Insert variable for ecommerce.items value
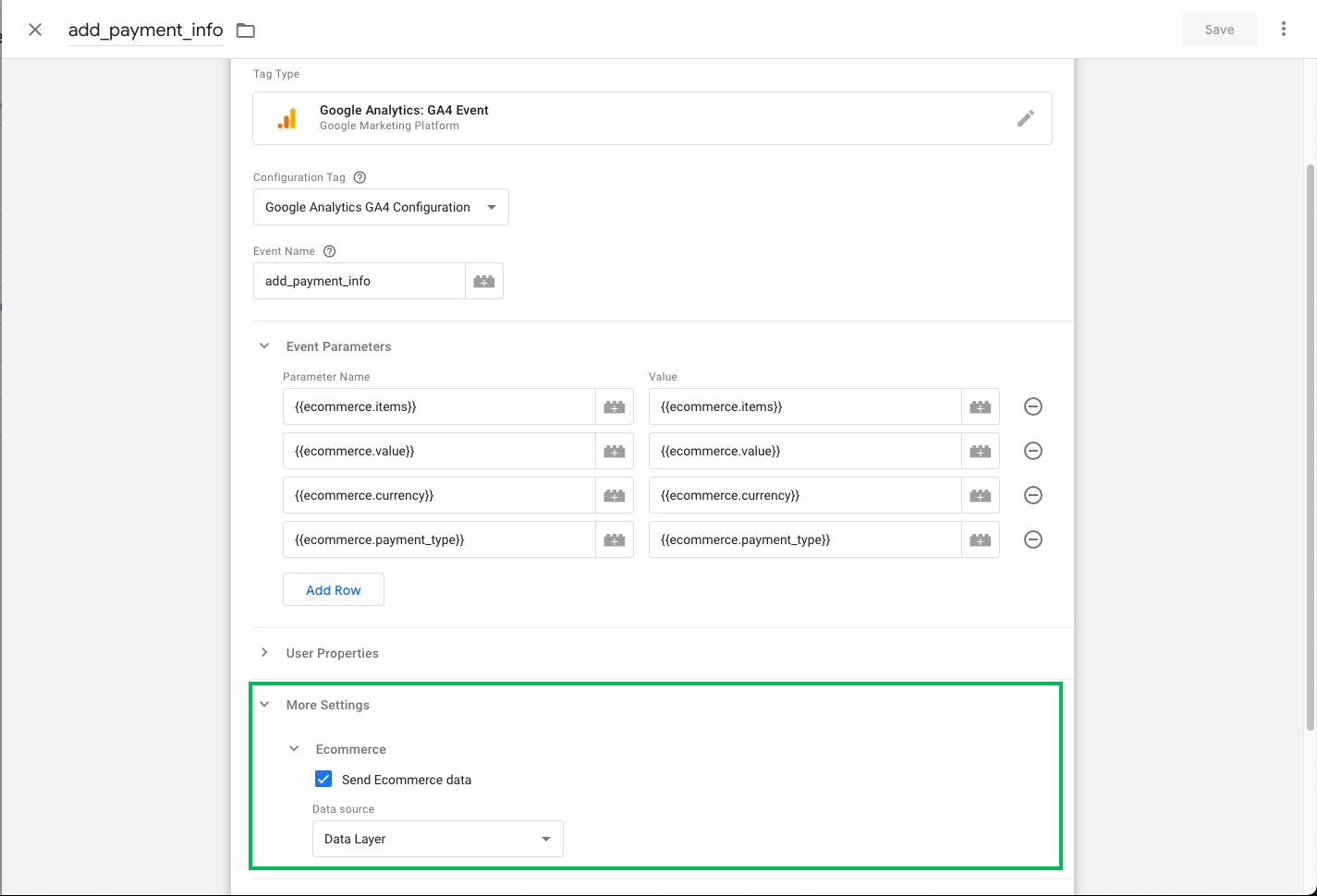The image size is (1317, 896). point(981,406)
